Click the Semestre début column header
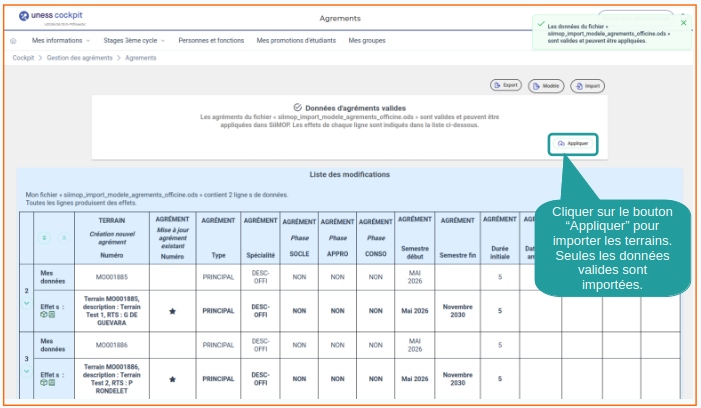The height and width of the screenshot is (408, 701). (x=415, y=238)
